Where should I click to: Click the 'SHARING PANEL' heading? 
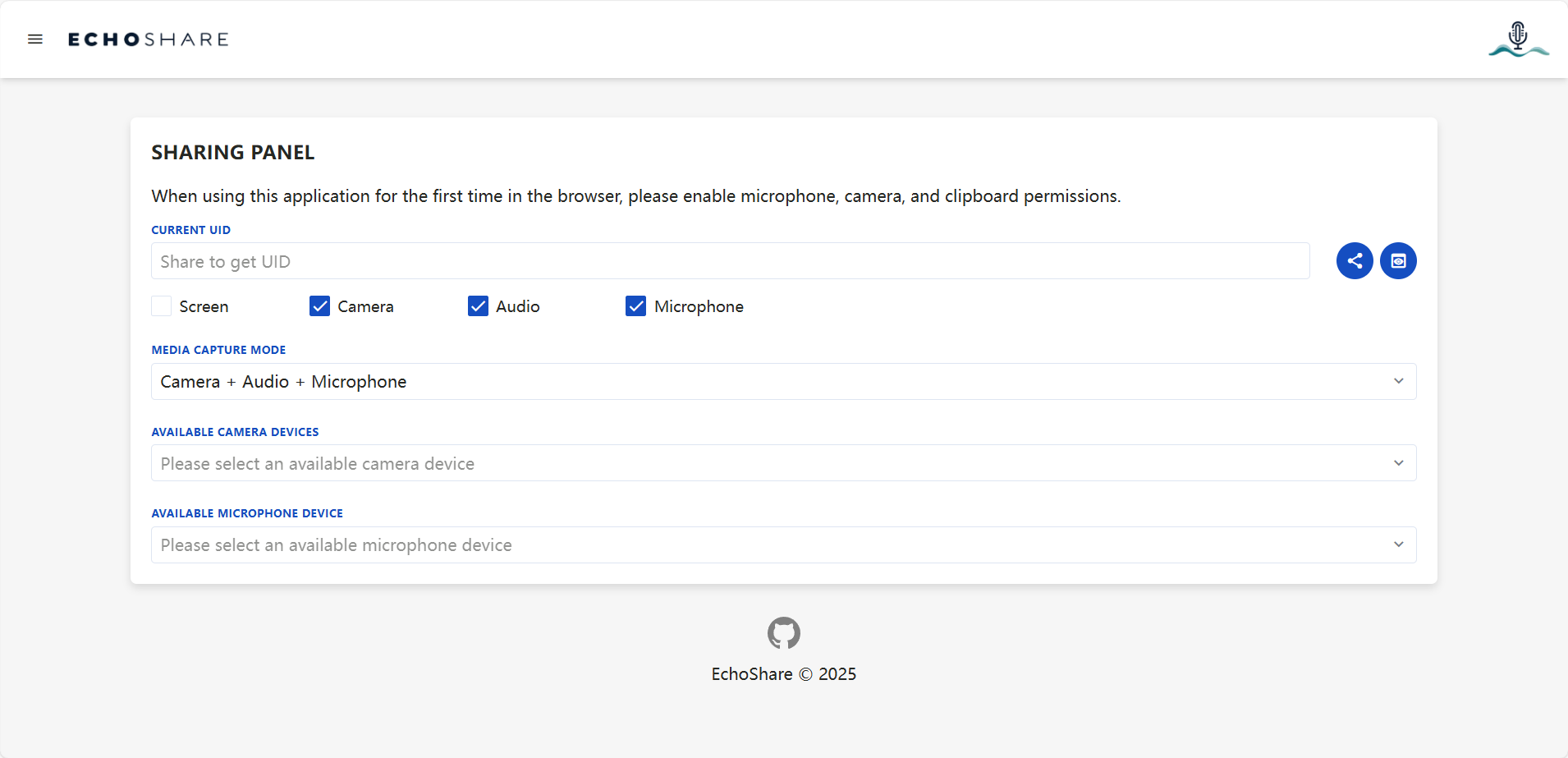pyautogui.click(x=233, y=153)
